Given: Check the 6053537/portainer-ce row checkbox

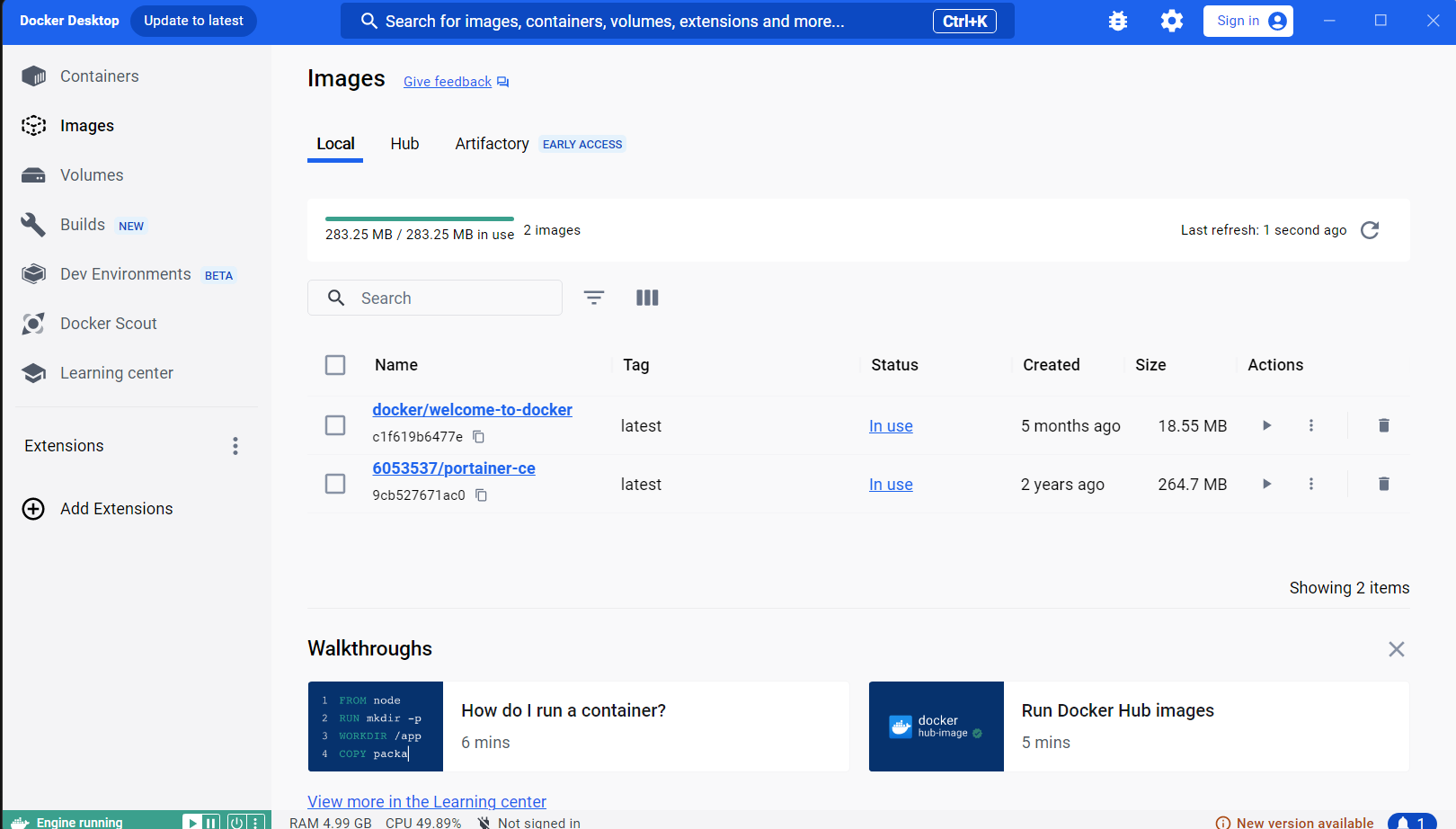Looking at the screenshot, I should [335, 484].
